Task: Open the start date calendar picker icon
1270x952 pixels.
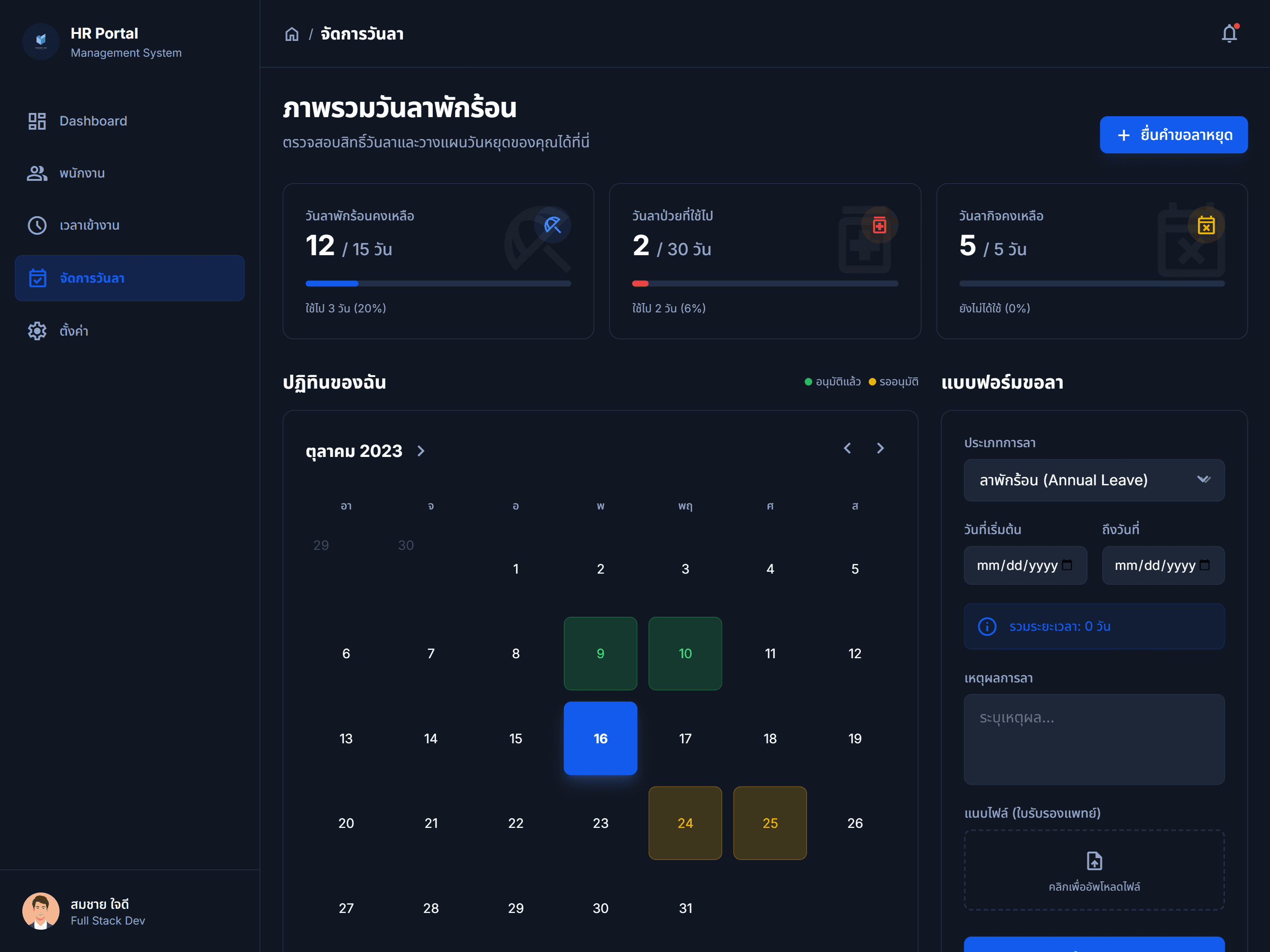Action: pyautogui.click(x=1067, y=565)
